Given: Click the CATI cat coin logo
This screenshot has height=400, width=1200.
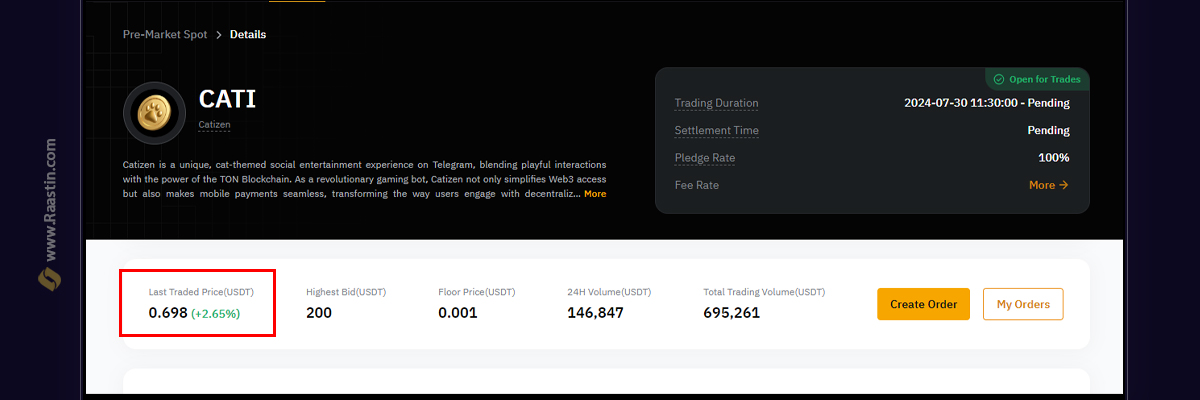Looking at the screenshot, I should 154,112.
